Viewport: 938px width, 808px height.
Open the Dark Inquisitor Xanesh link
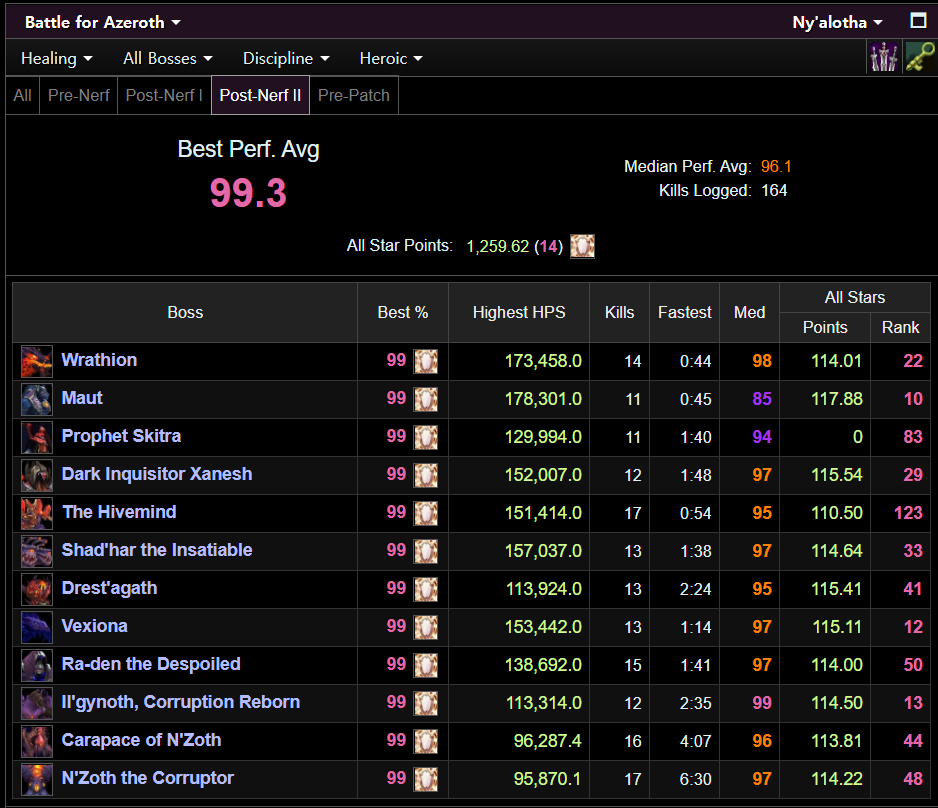pyautogui.click(x=157, y=474)
